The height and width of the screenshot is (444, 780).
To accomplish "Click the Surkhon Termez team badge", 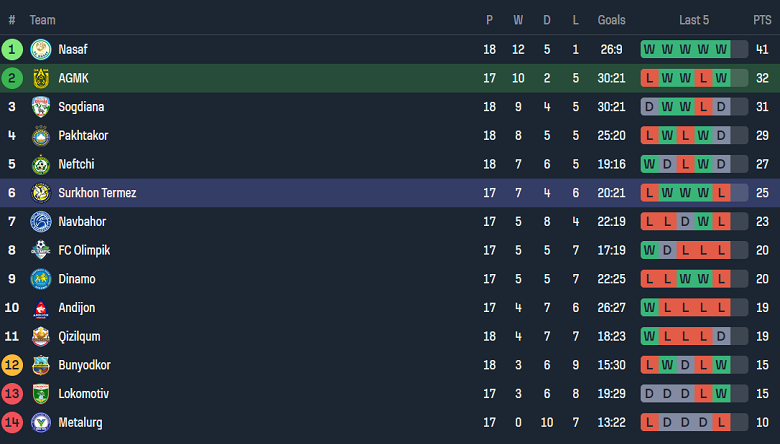I will pyautogui.click(x=41, y=193).
